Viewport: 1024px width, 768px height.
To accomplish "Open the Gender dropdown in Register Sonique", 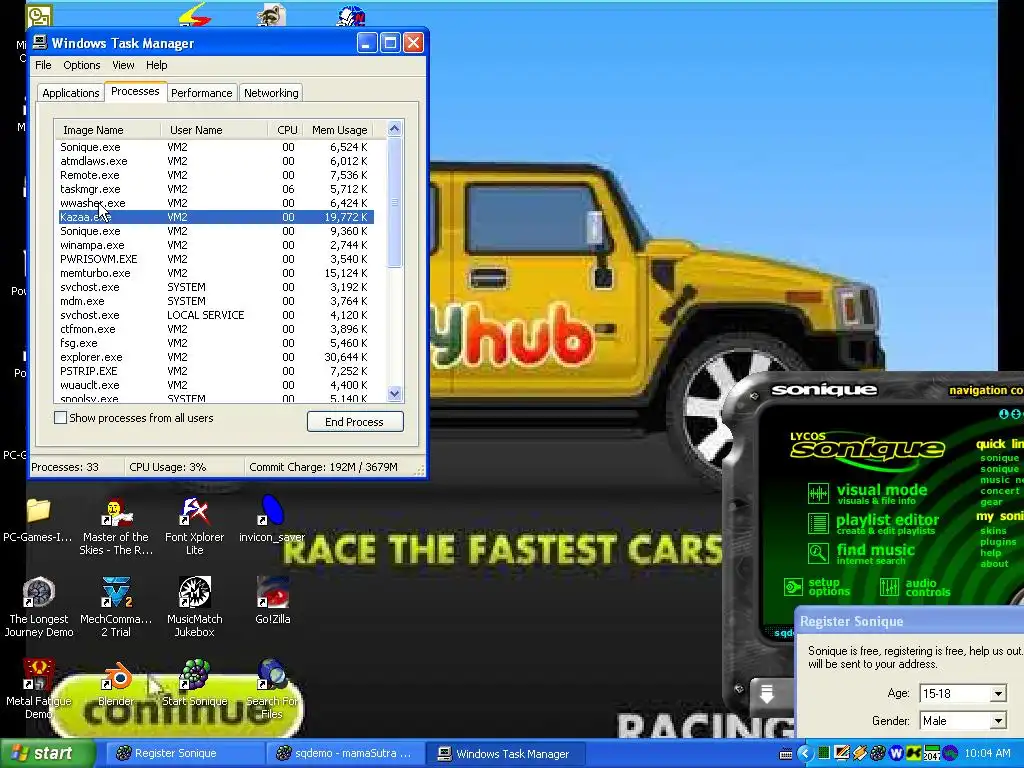I will [x=998, y=721].
